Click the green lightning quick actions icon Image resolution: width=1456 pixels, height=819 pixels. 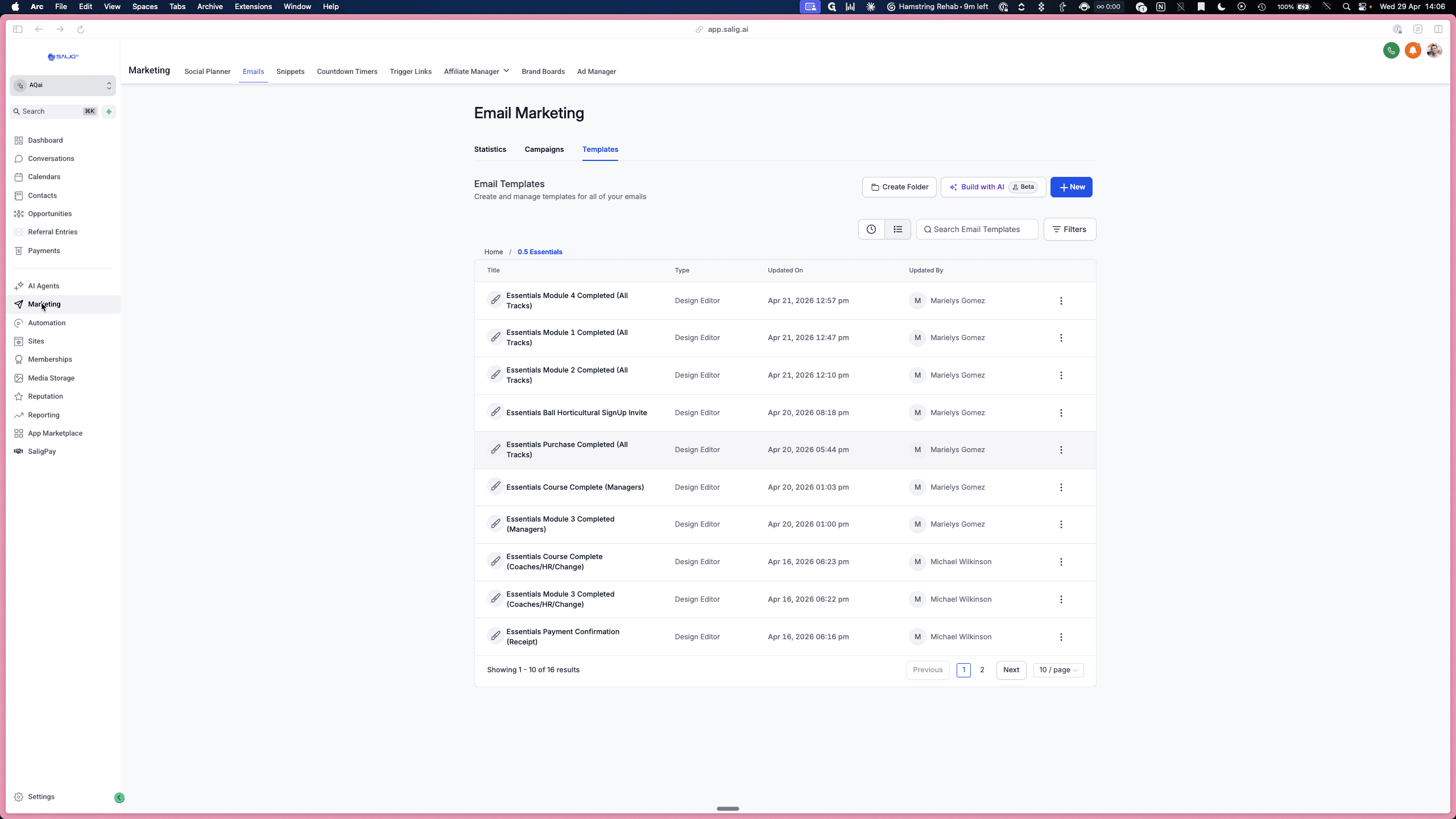(109, 111)
